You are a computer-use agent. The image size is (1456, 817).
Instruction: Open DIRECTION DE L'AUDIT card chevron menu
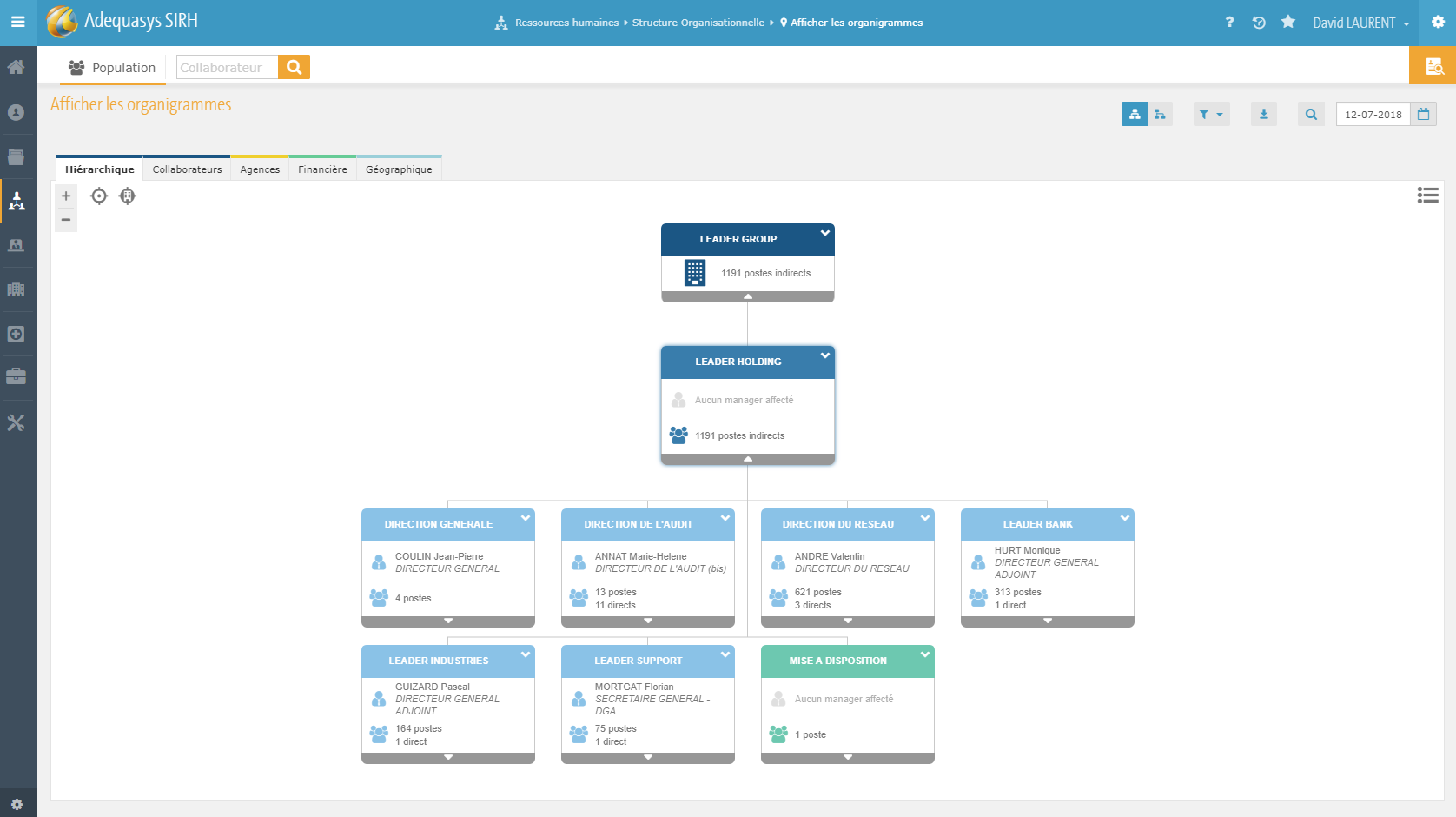point(725,518)
